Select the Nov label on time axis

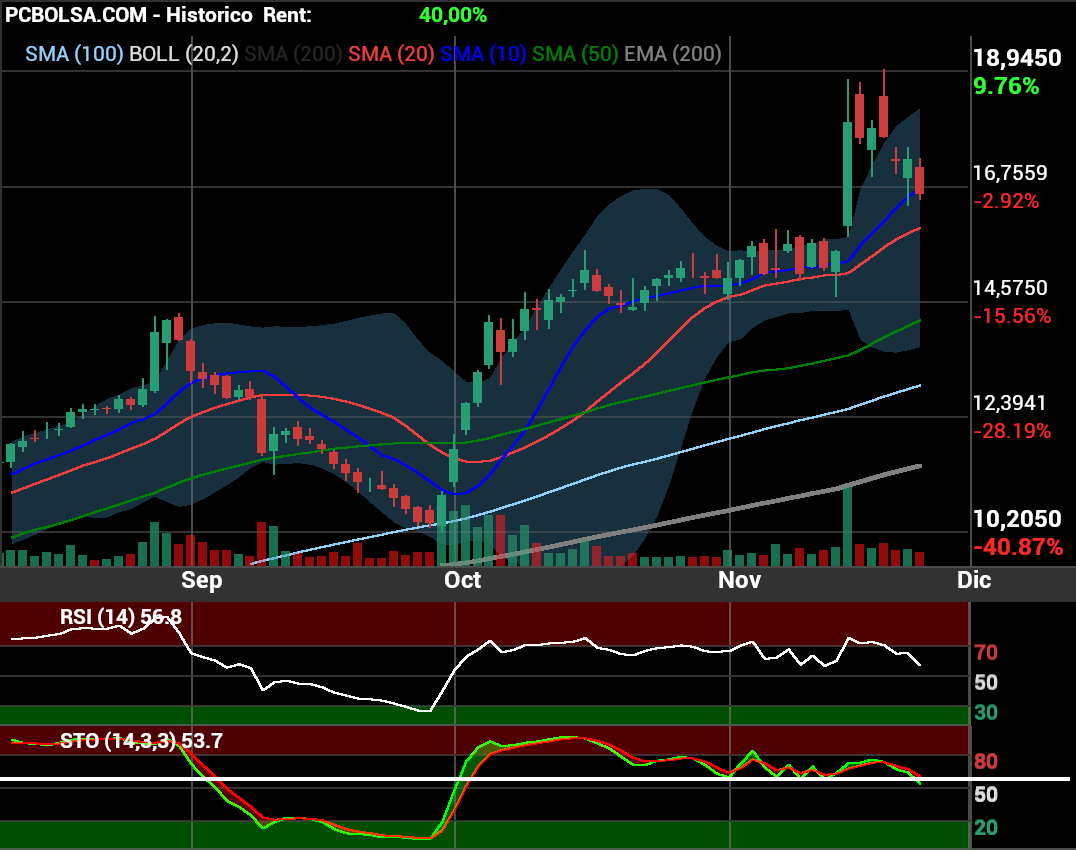click(739, 580)
